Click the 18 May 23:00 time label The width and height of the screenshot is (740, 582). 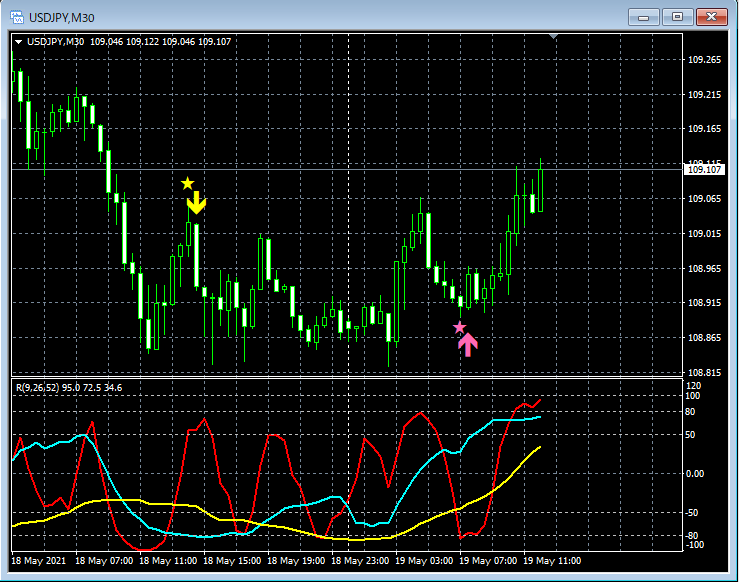360,561
